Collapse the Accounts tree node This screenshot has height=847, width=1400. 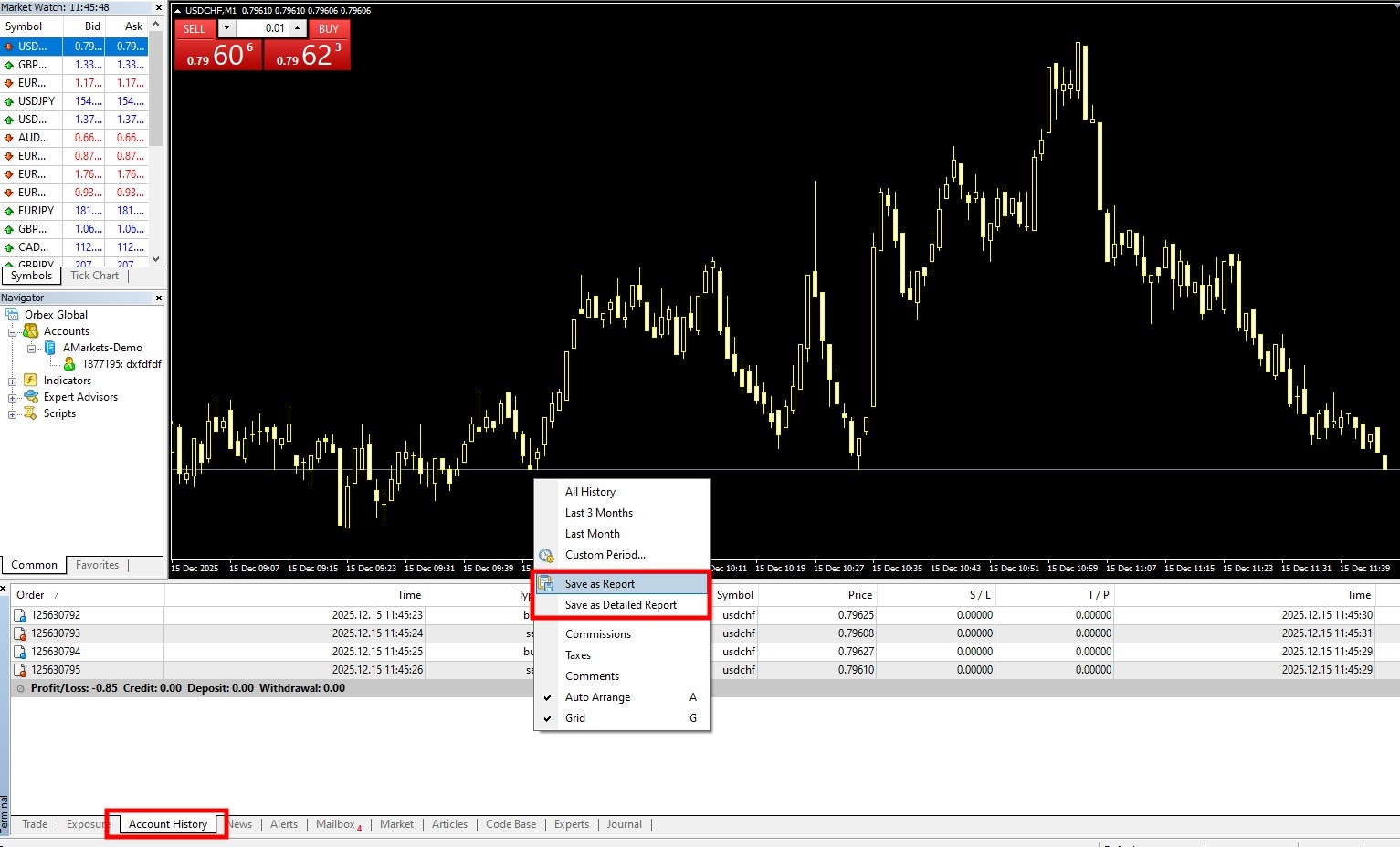click(x=13, y=332)
